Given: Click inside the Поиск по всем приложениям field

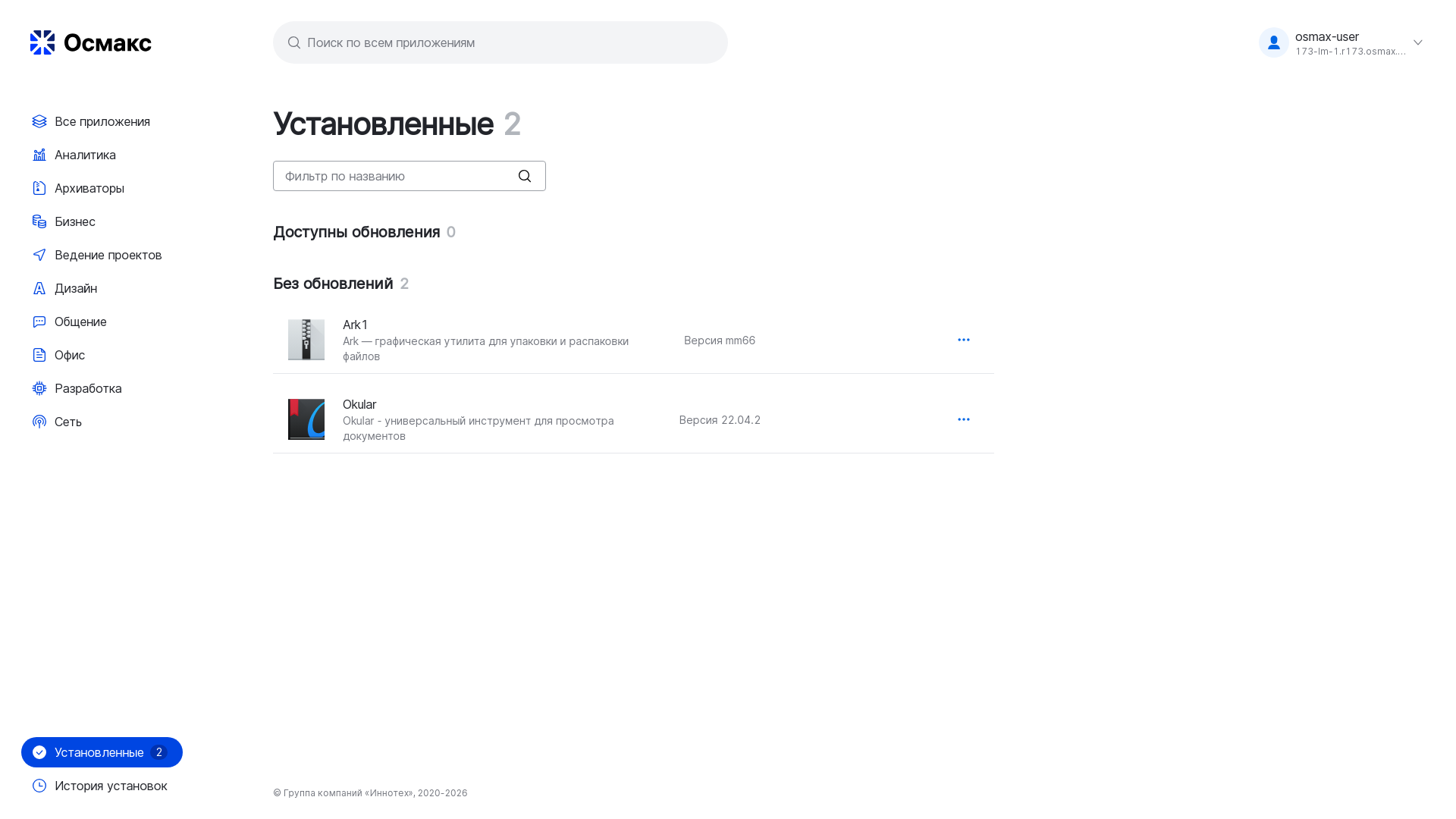Looking at the screenshot, I should (x=500, y=42).
